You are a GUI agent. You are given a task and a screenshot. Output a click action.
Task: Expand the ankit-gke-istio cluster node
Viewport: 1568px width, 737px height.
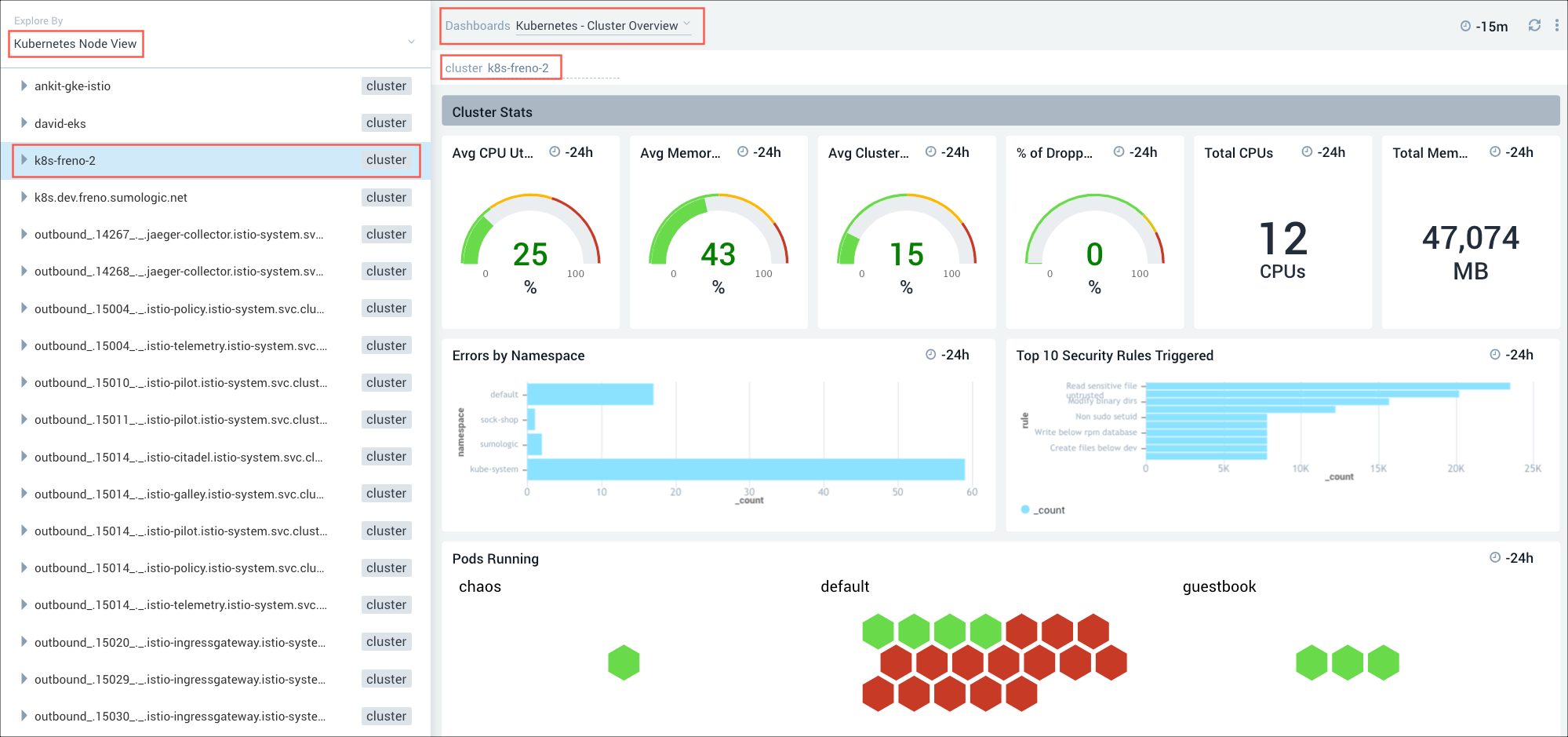[x=24, y=86]
